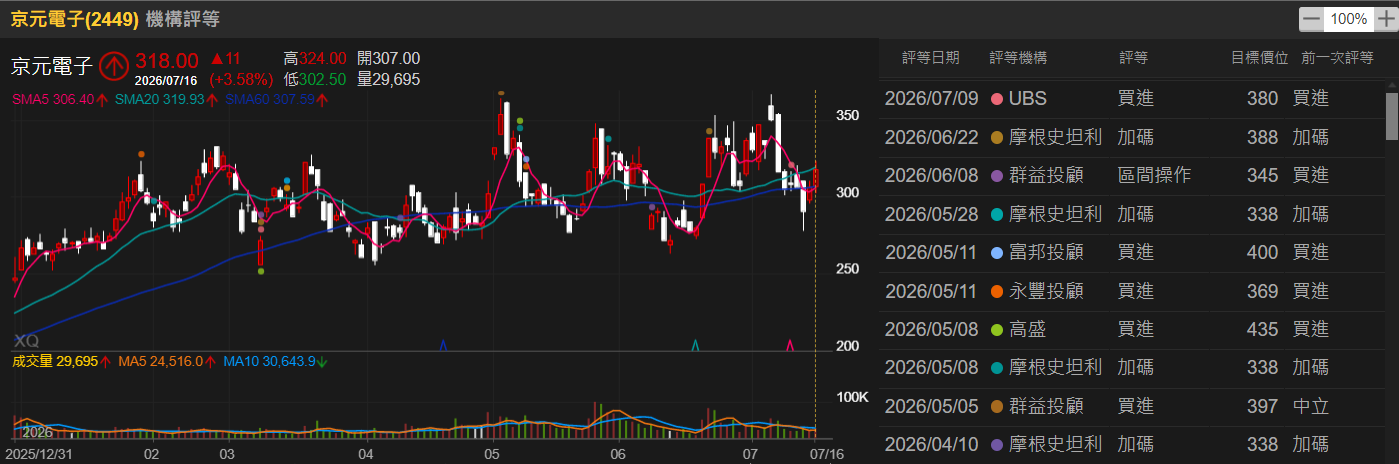
Task: Click the 機構評等 title tab
Action: (183, 19)
